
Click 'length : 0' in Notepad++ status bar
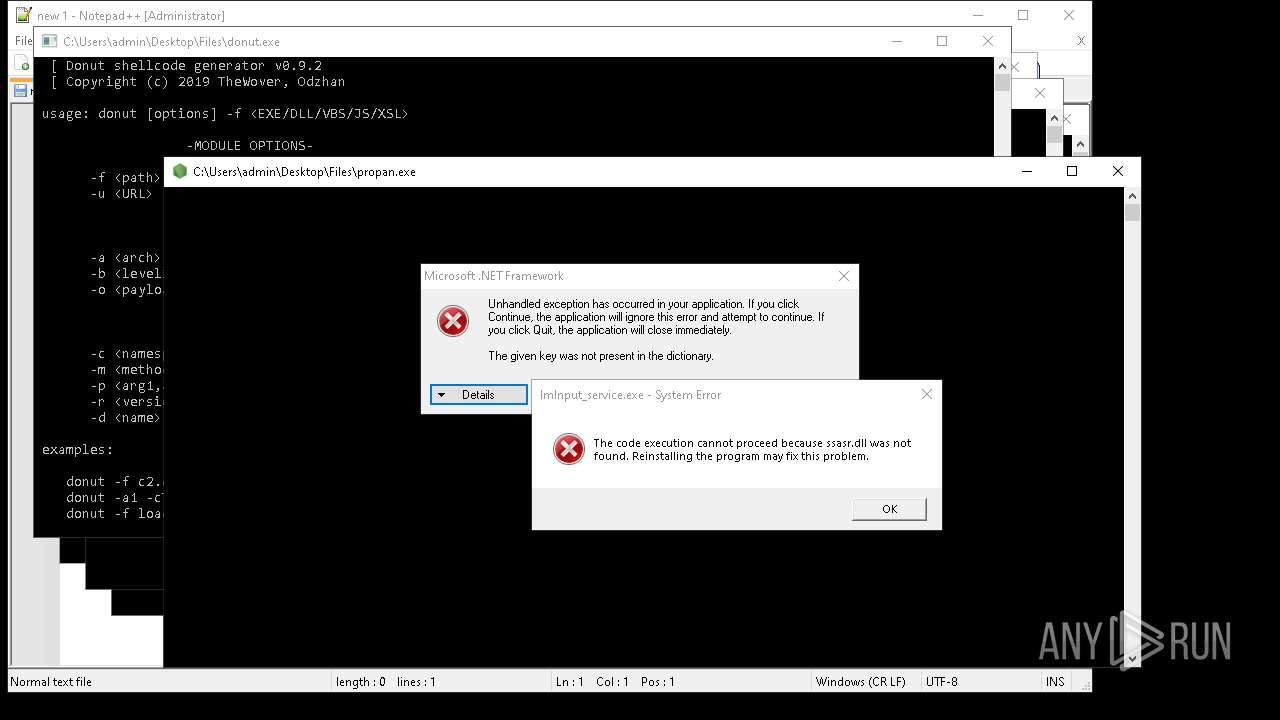361,682
